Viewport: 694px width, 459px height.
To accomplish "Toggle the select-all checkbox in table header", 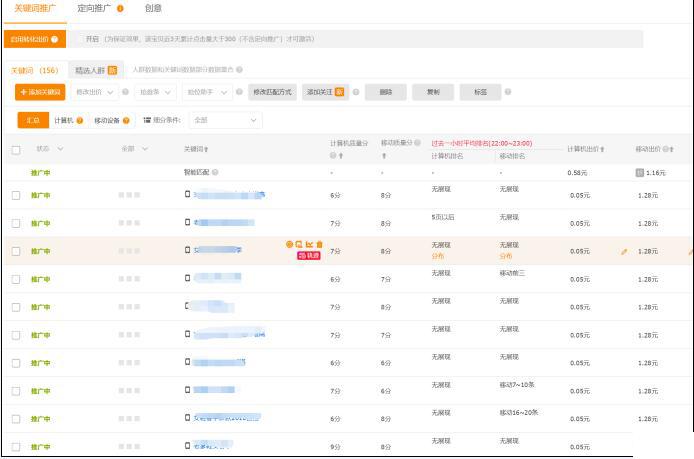I will pyautogui.click(x=16, y=150).
